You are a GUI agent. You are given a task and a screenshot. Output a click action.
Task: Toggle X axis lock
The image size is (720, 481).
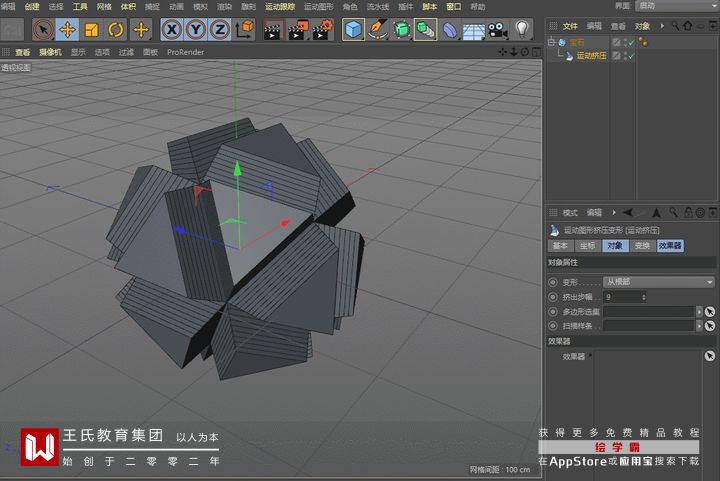172,30
